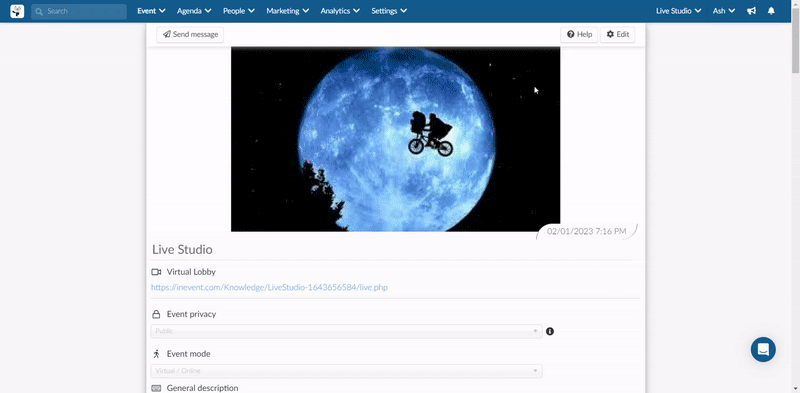Click the Event mode walking person icon
This screenshot has width=800, height=393.
click(156, 354)
